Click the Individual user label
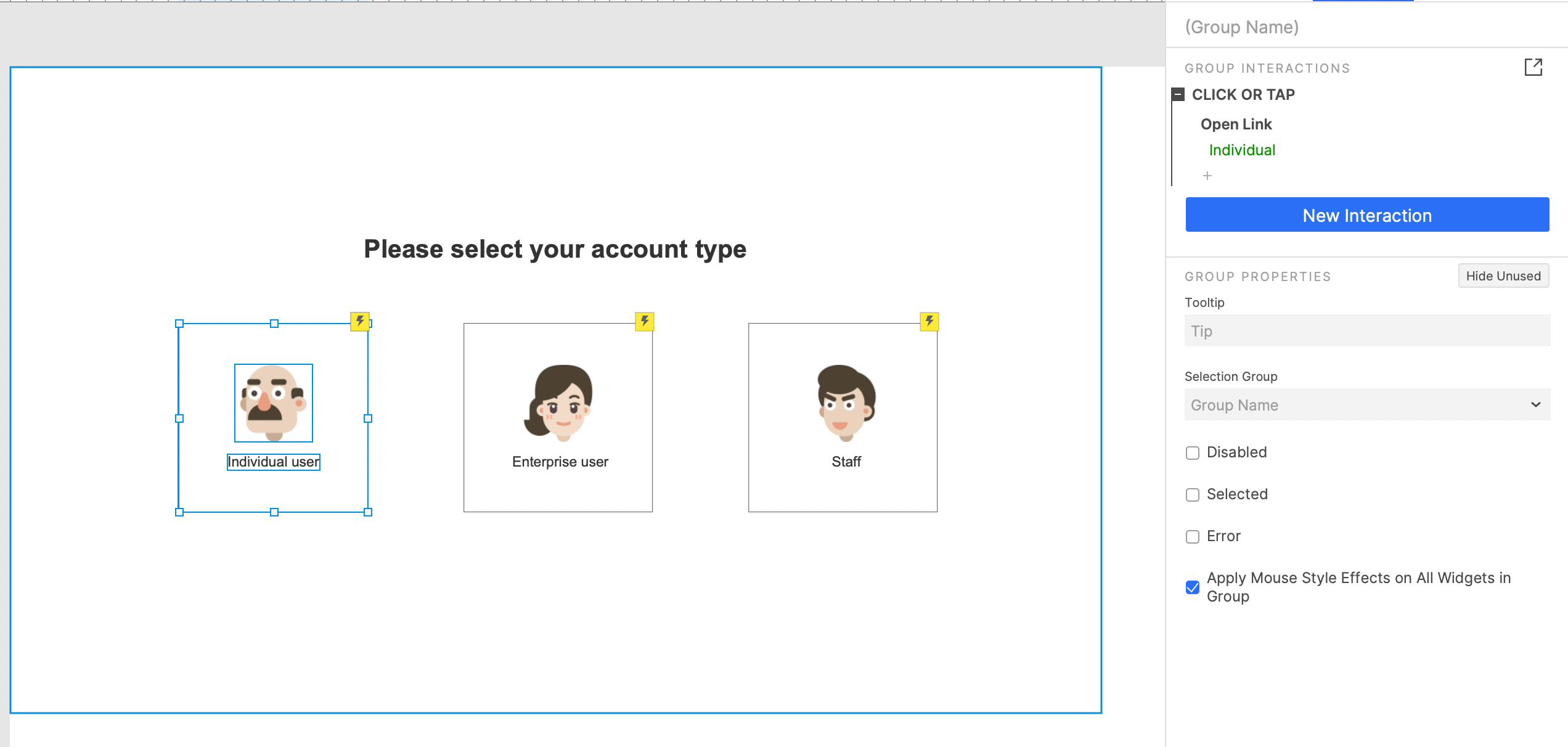Viewport: 1568px width, 747px height. (274, 462)
